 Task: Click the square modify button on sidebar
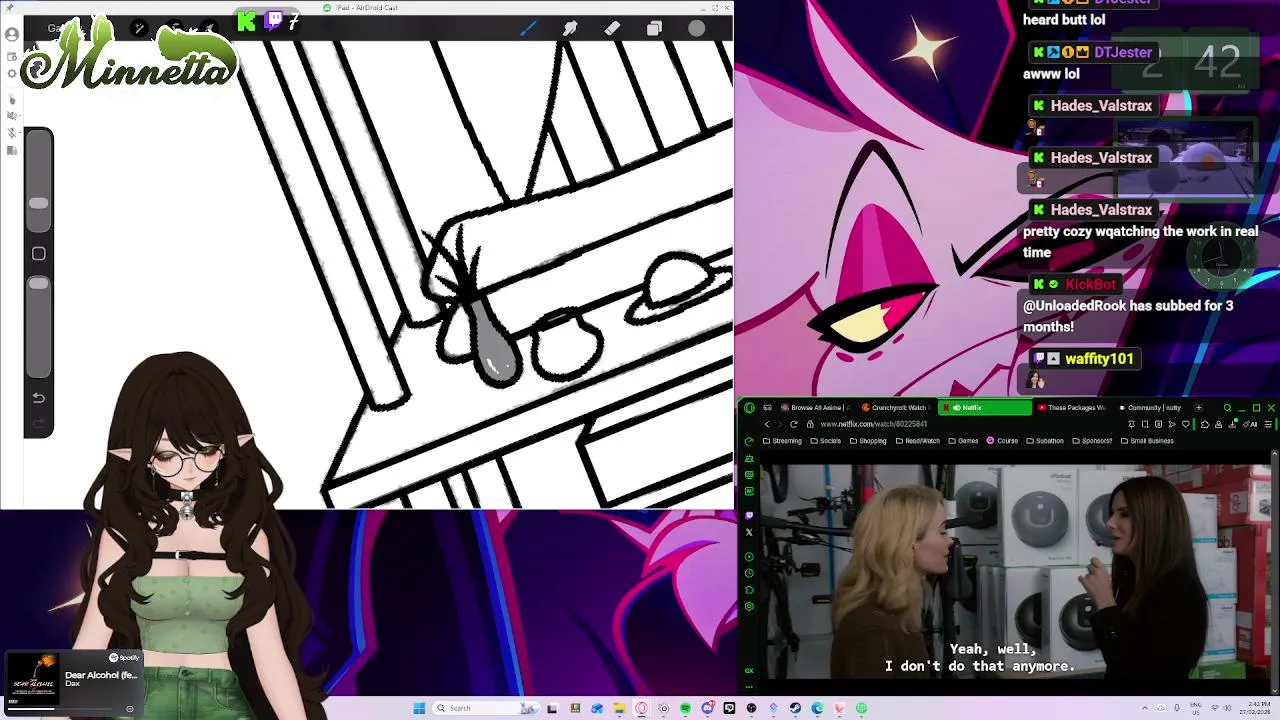coord(39,254)
